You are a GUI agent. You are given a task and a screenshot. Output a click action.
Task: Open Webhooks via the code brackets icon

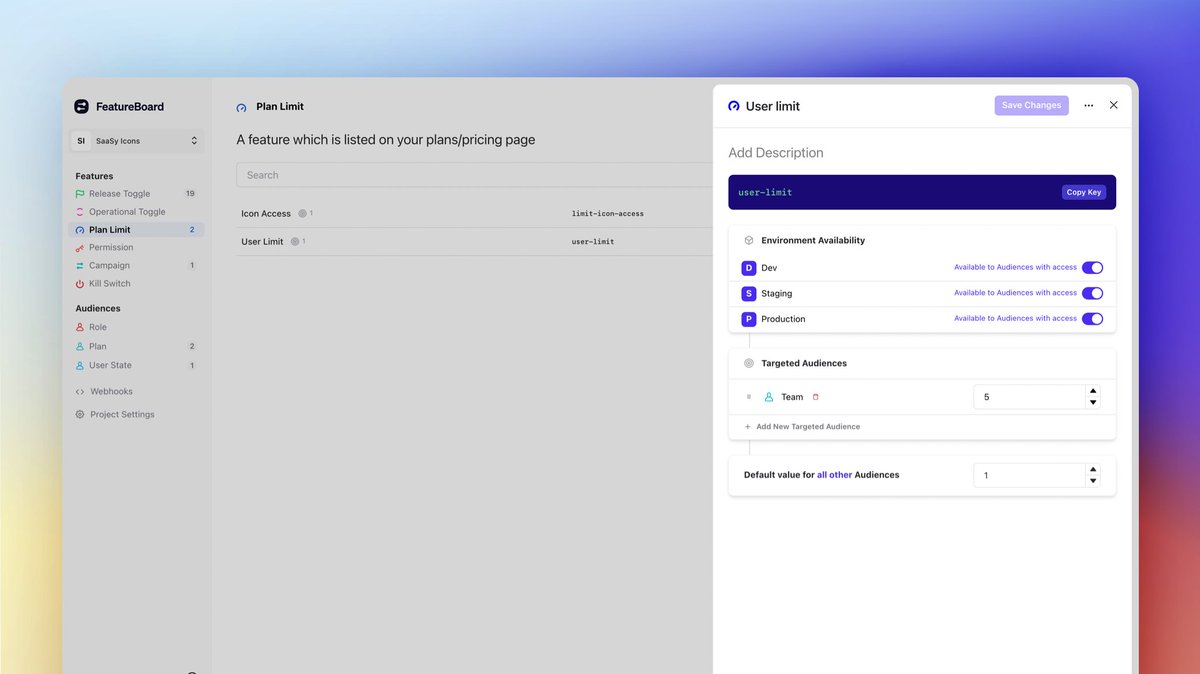(78, 391)
